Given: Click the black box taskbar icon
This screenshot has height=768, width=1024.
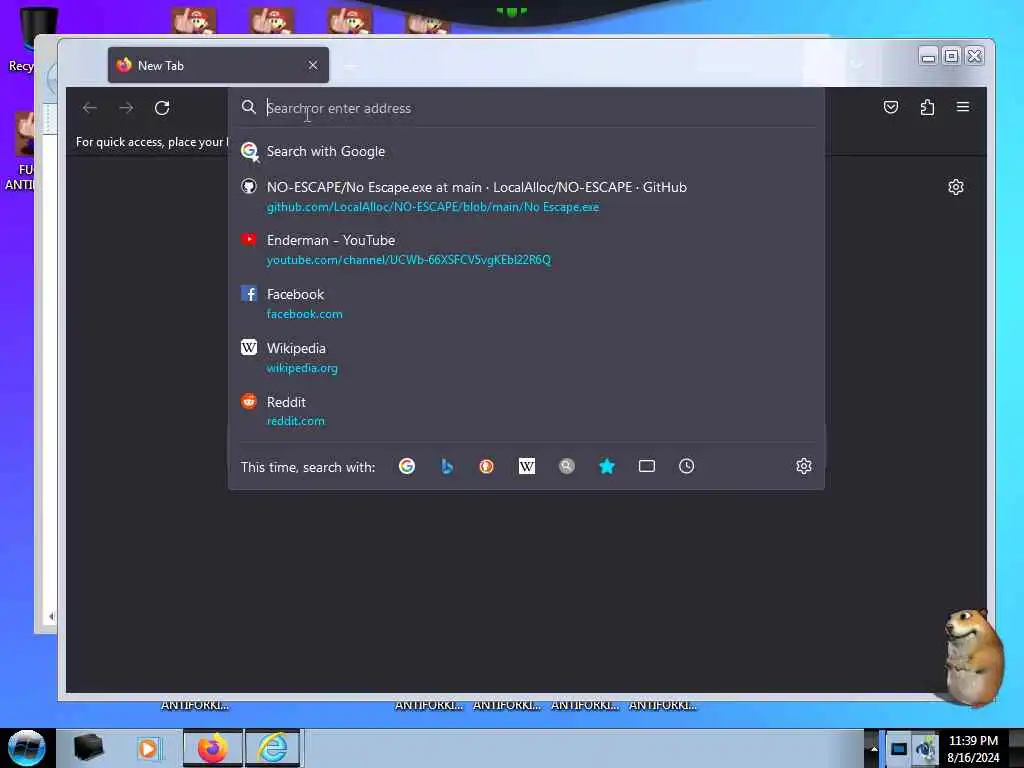Looking at the screenshot, I should pos(88,748).
